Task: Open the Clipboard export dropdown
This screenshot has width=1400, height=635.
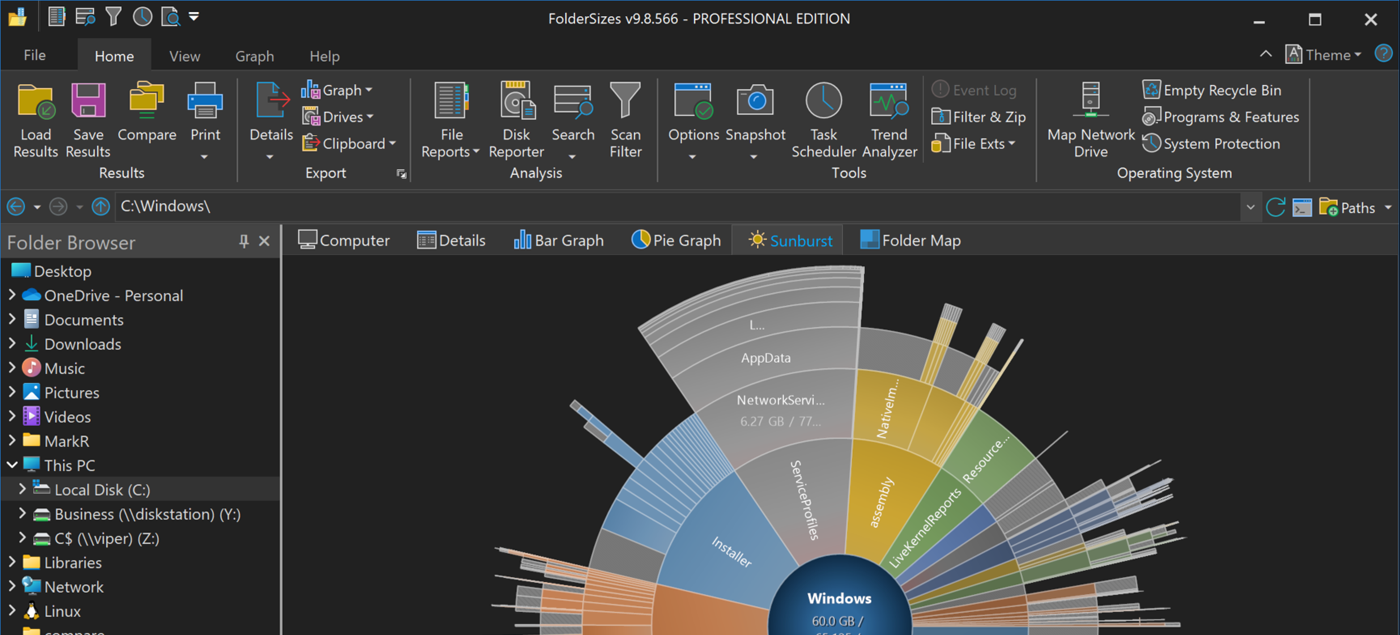Action: (349, 144)
